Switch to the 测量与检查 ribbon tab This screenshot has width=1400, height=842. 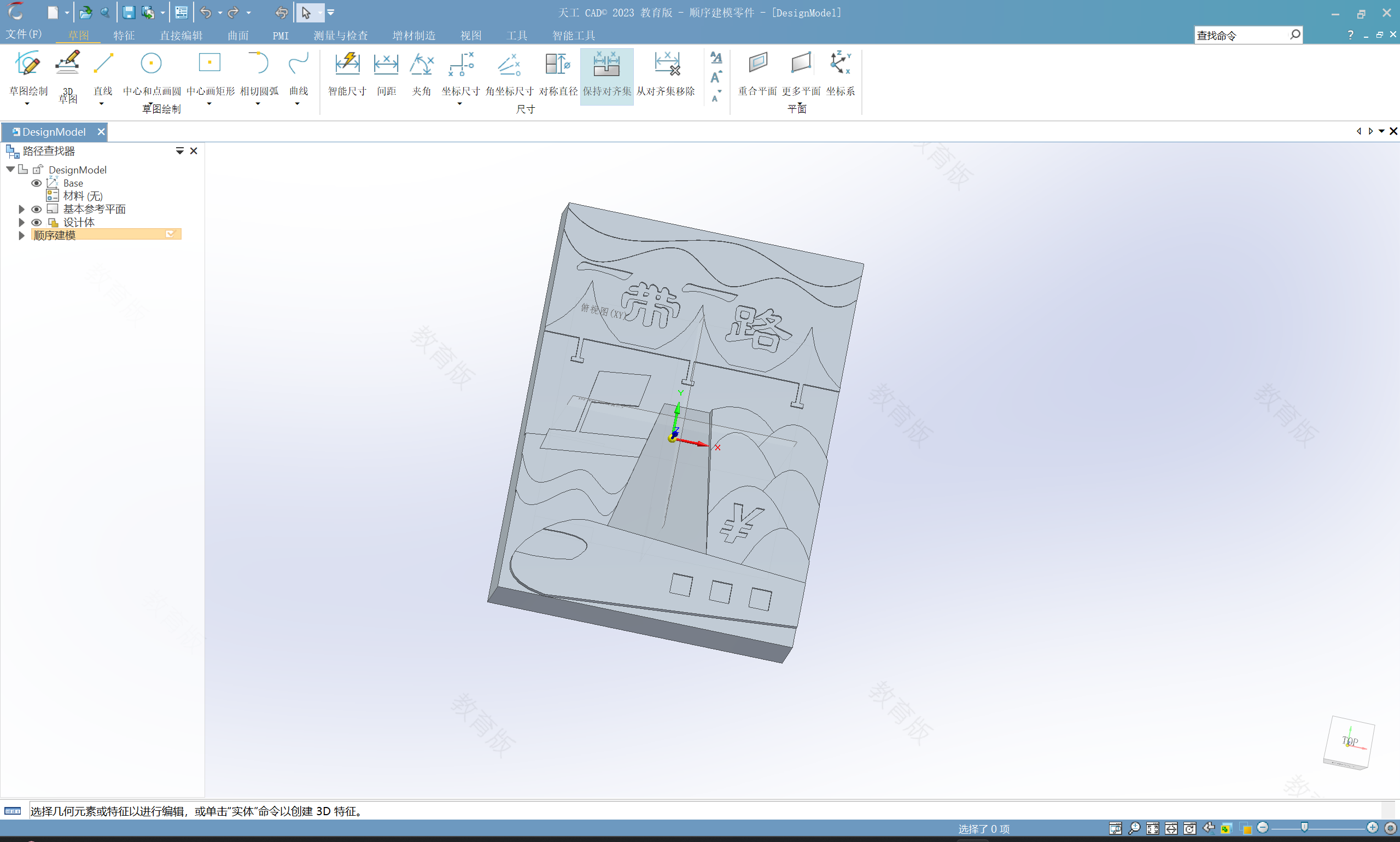pos(341,36)
